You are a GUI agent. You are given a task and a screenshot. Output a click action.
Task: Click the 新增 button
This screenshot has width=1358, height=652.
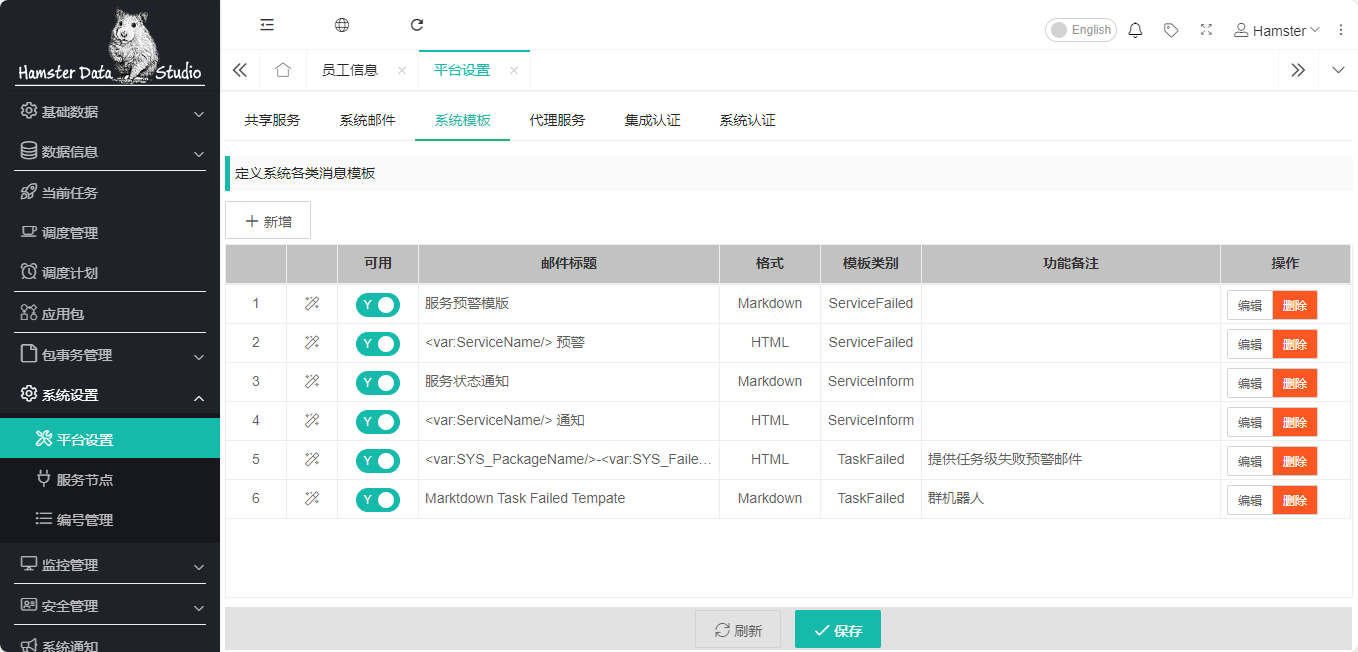coord(268,221)
